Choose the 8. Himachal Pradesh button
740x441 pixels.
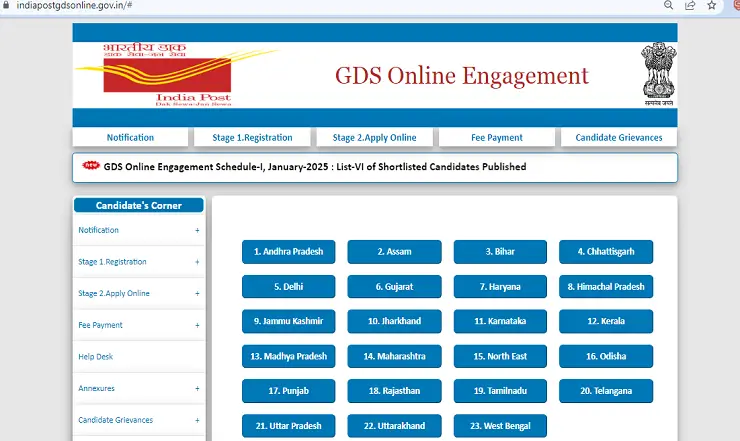pyautogui.click(x=606, y=287)
